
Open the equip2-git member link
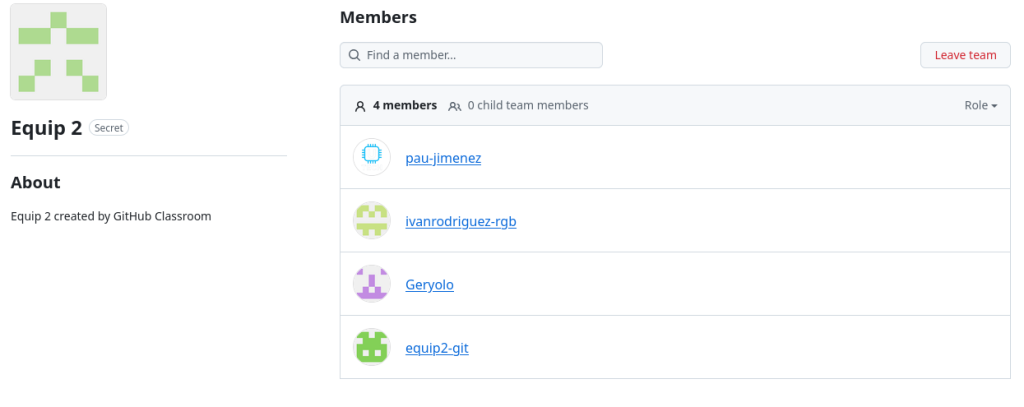pos(437,347)
